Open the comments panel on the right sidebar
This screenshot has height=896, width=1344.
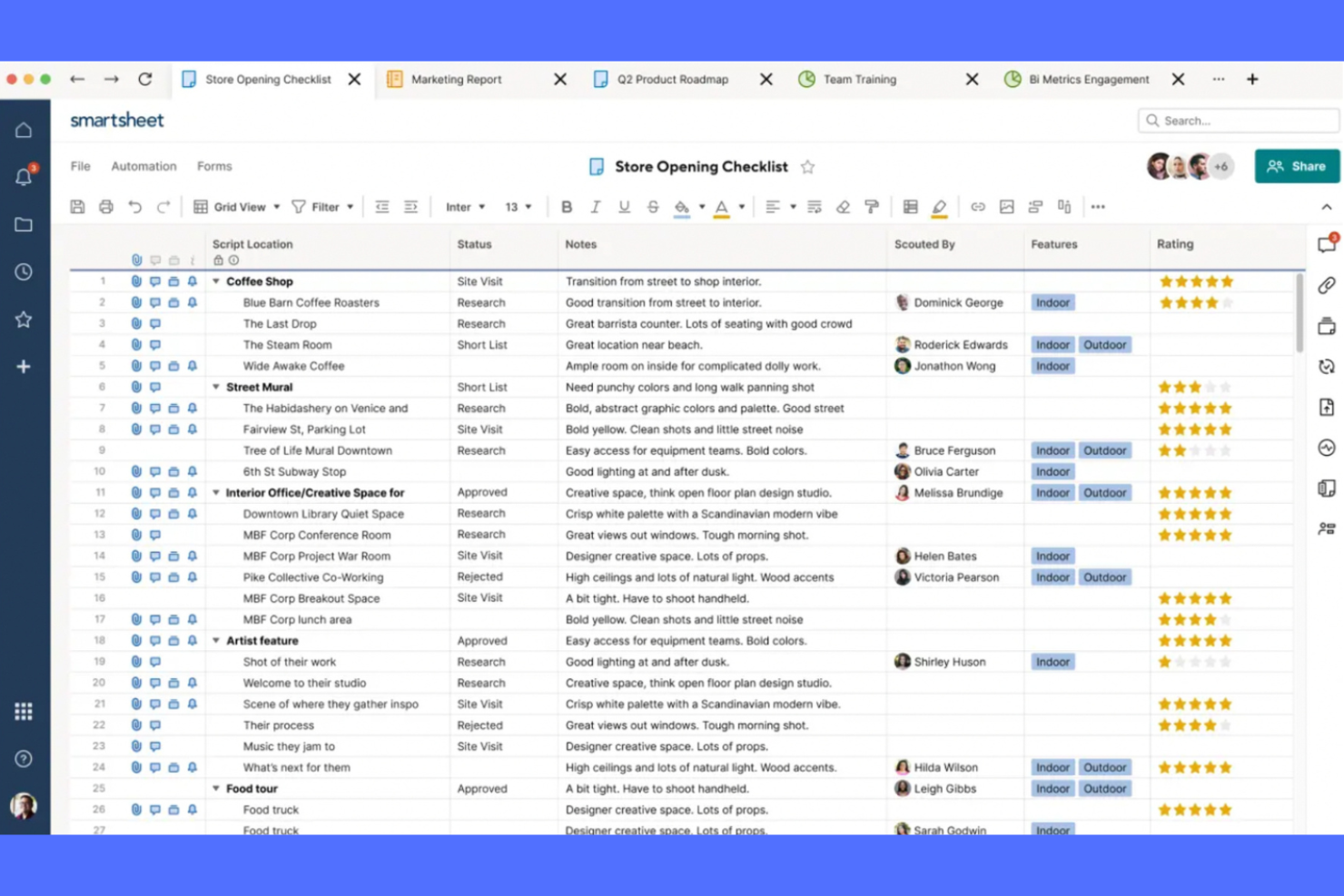(x=1327, y=242)
